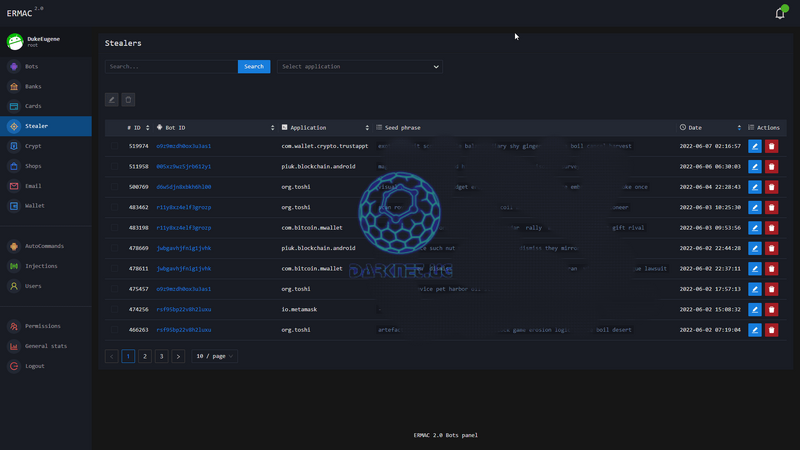800x450 pixels.
Task: Open the Bots section icon
Action: tap(14, 66)
